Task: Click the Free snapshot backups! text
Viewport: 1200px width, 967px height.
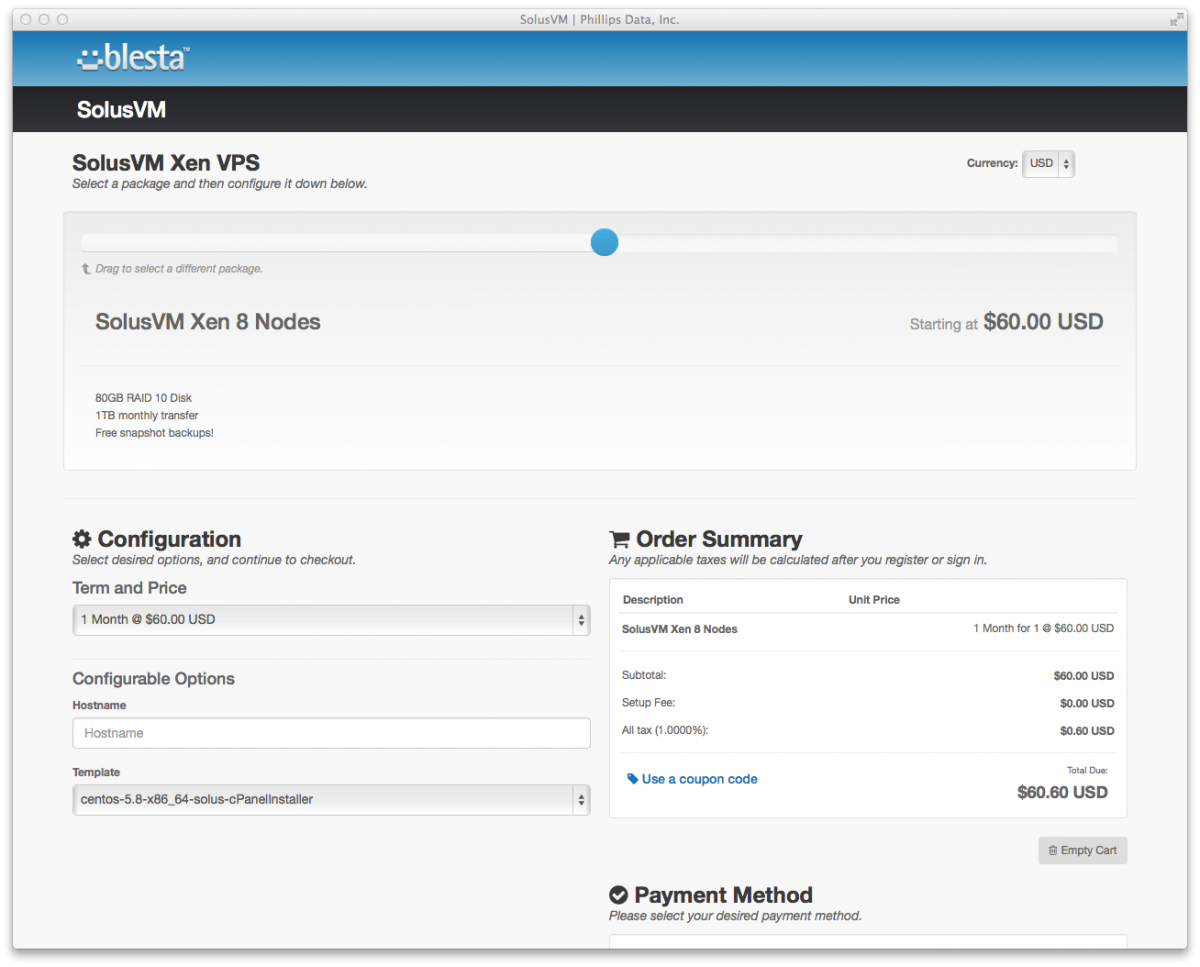Action: tap(154, 433)
